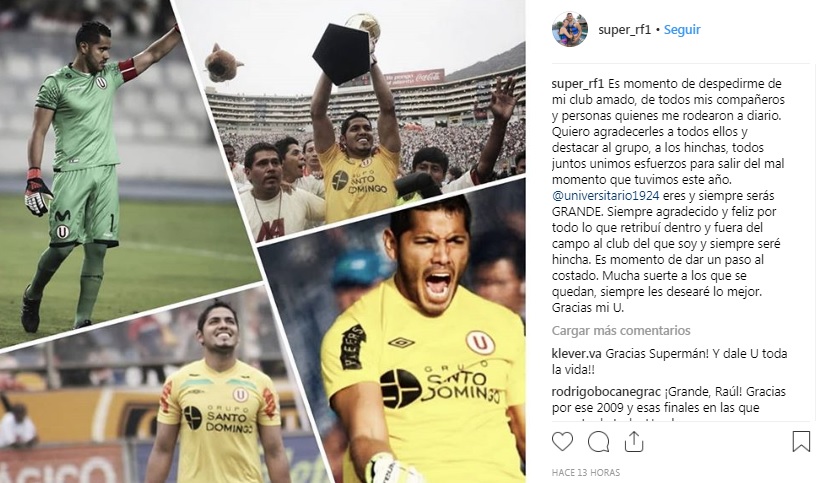Open the super_rf1 username in the header

pos(624,30)
